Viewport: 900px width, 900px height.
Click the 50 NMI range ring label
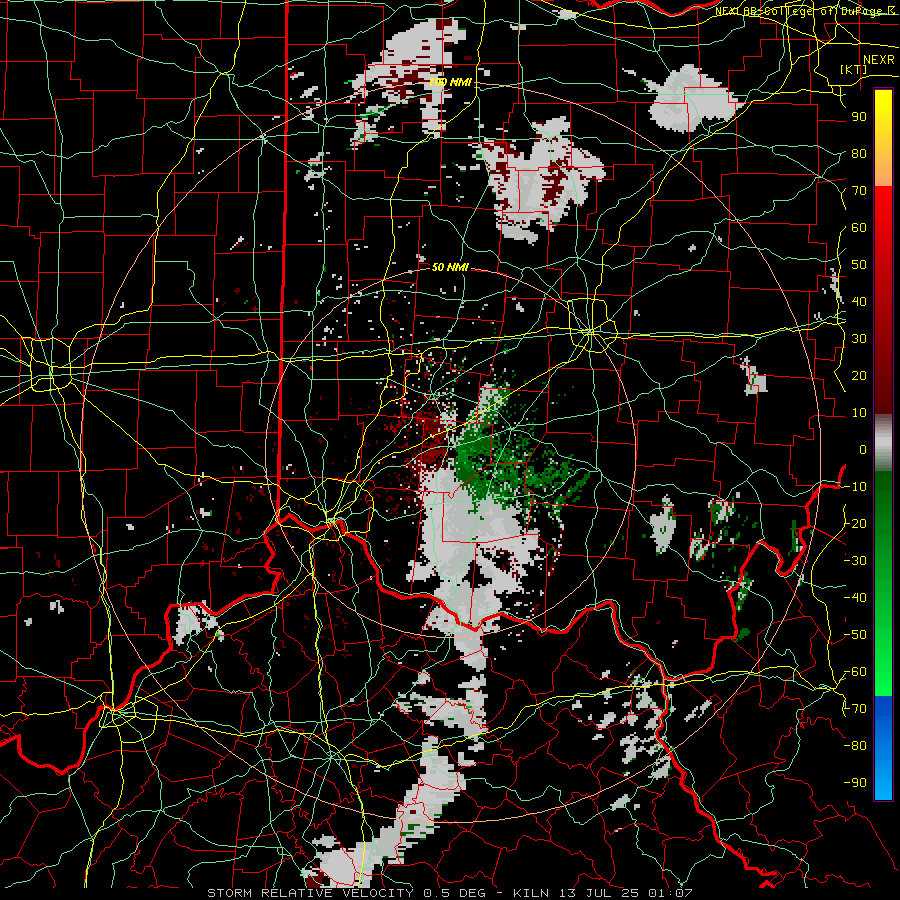pyautogui.click(x=451, y=267)
